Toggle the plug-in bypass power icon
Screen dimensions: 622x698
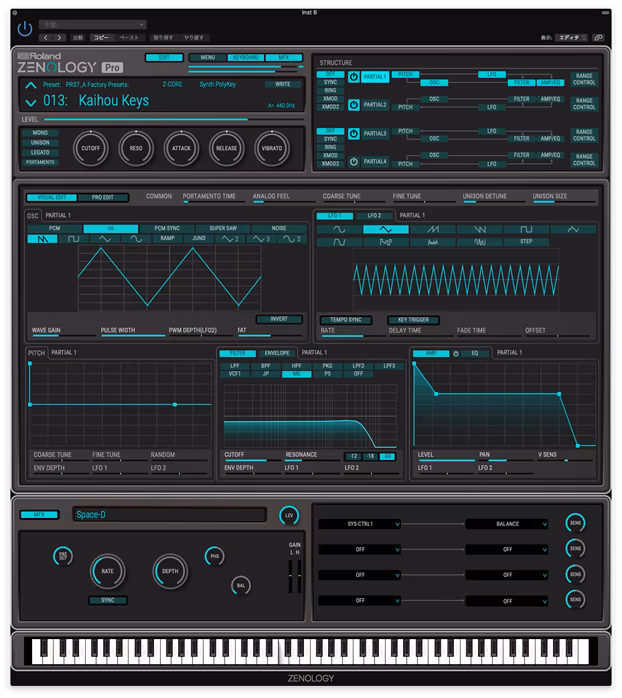(x=24, y=29)
